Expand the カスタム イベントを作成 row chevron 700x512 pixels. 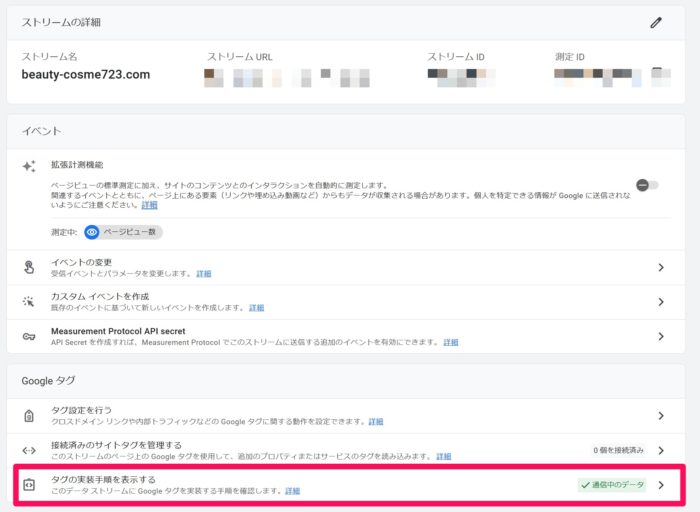pos(661,302)
